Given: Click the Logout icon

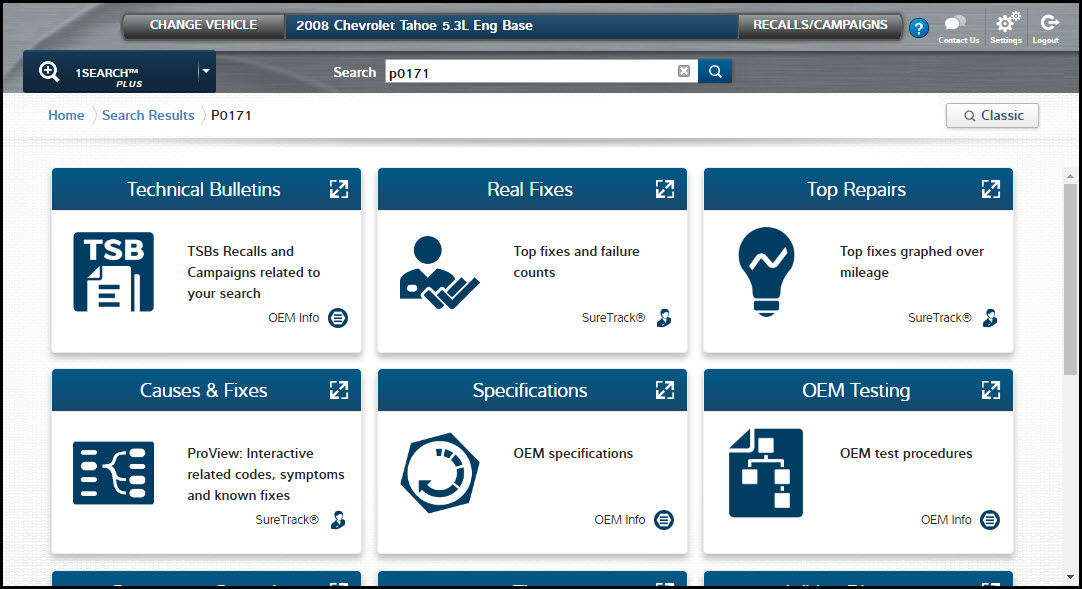Looking at the screenshot, I should coord(1046,25).
